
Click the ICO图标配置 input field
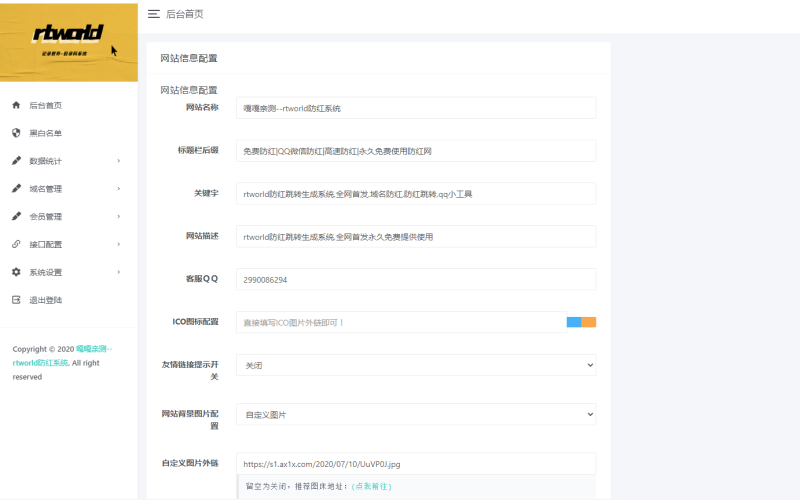pos(402,322)
